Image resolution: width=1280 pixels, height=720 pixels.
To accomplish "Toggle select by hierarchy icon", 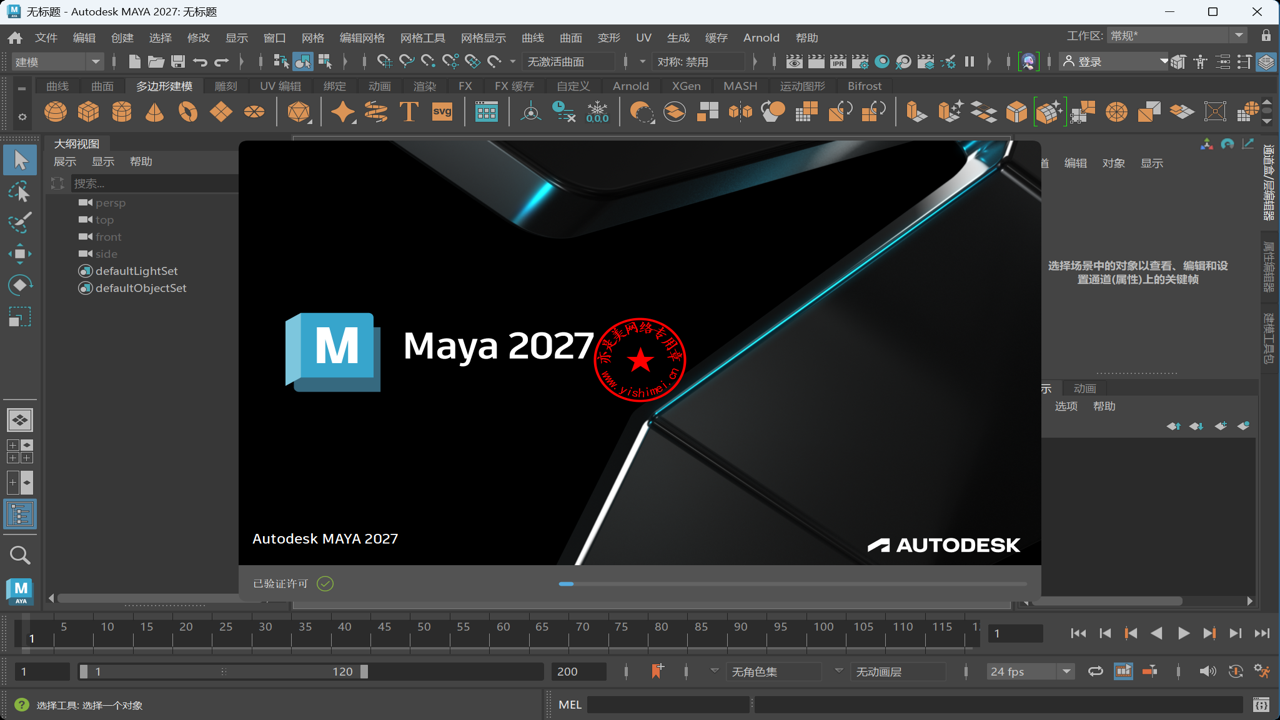I will pos(281,62).
